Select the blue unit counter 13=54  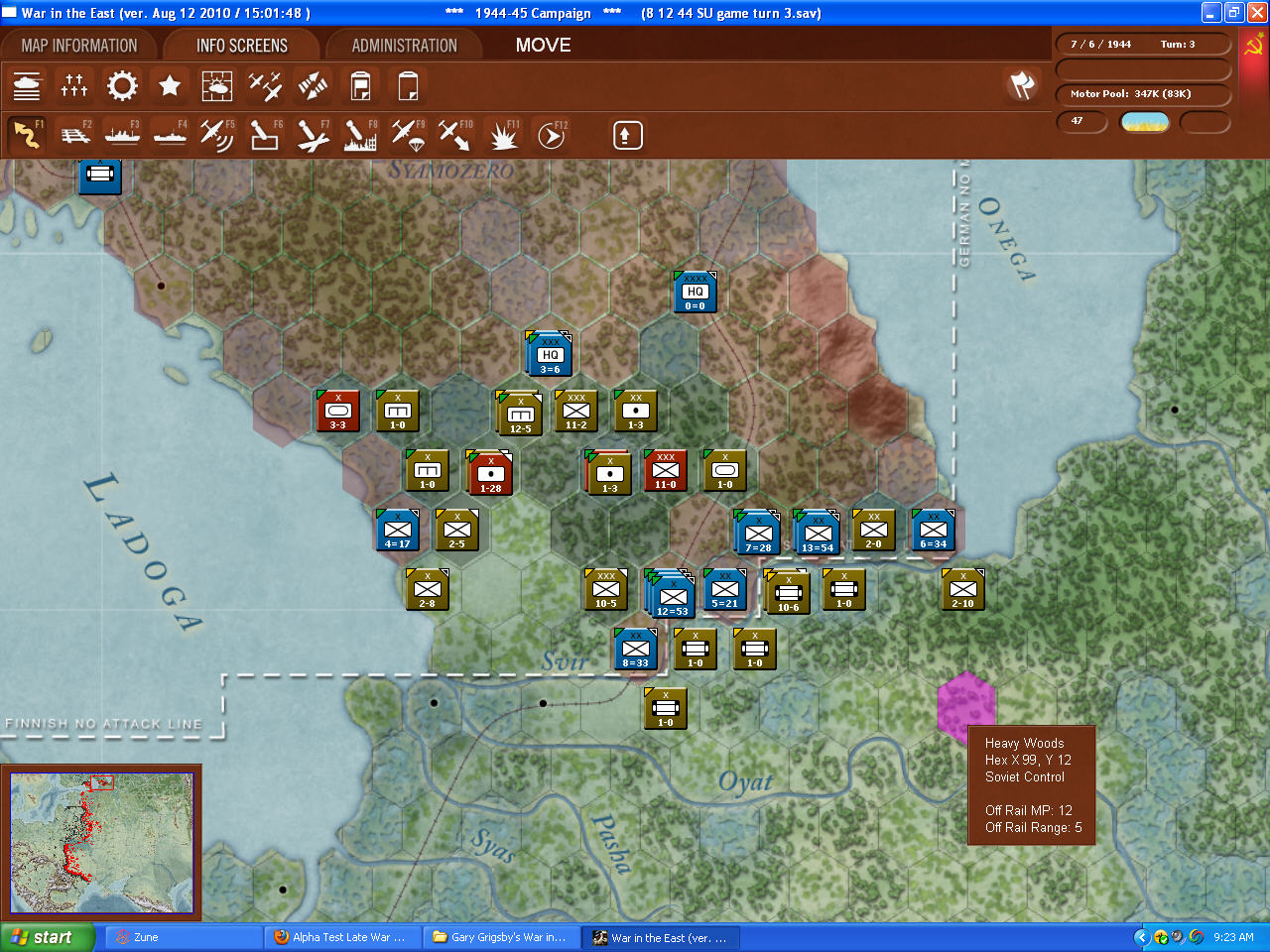(x=817, y=533)
